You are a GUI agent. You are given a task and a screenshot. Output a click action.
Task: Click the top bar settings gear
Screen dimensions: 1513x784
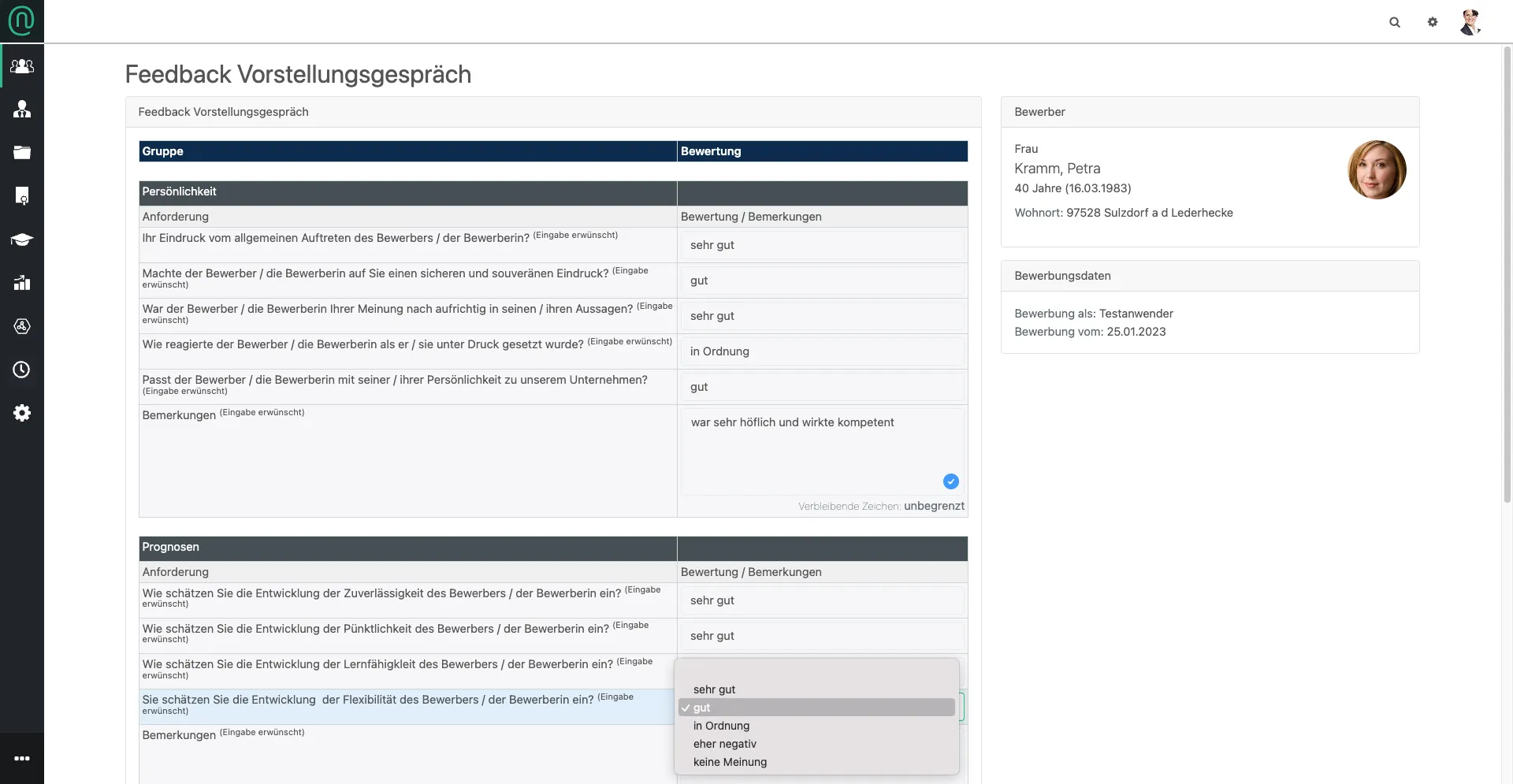[1433, 22]
